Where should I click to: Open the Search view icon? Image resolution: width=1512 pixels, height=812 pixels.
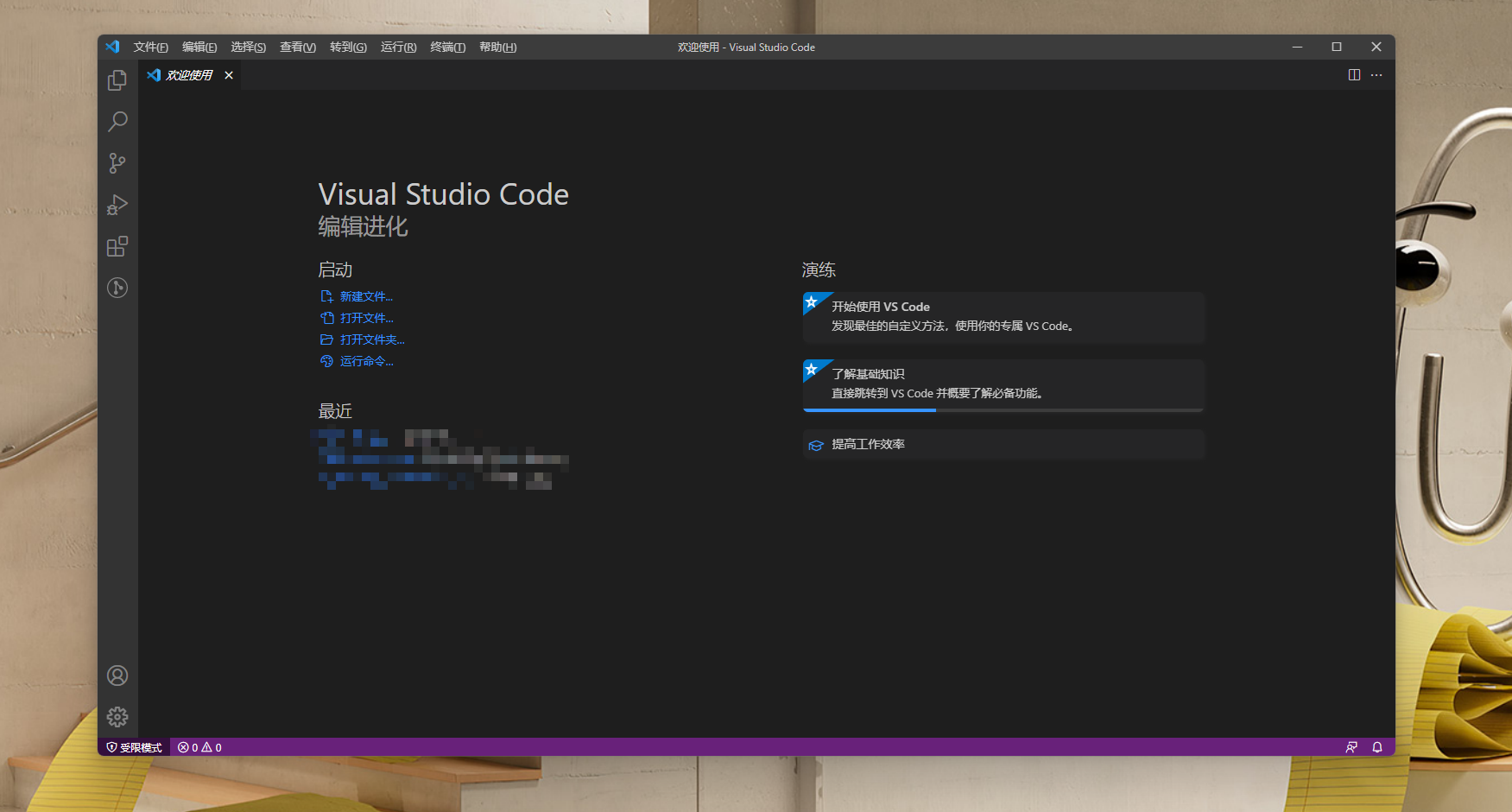[x=117, y=122]
